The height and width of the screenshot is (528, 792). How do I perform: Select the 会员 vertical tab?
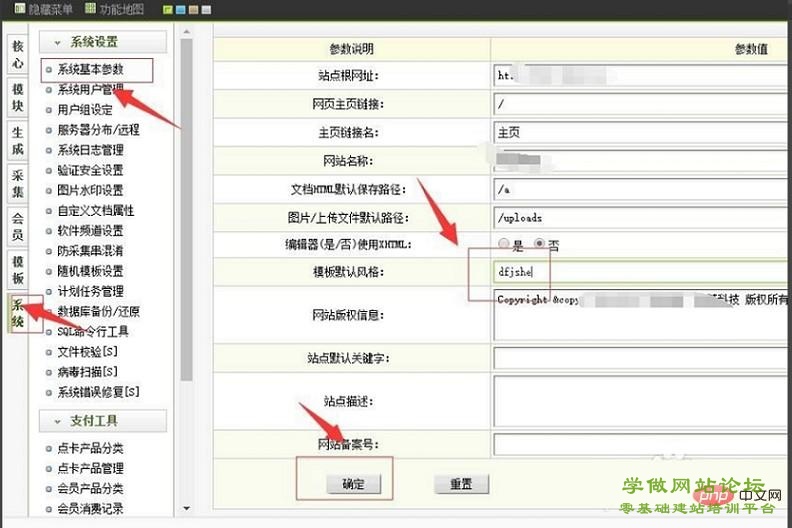[18, 226]
